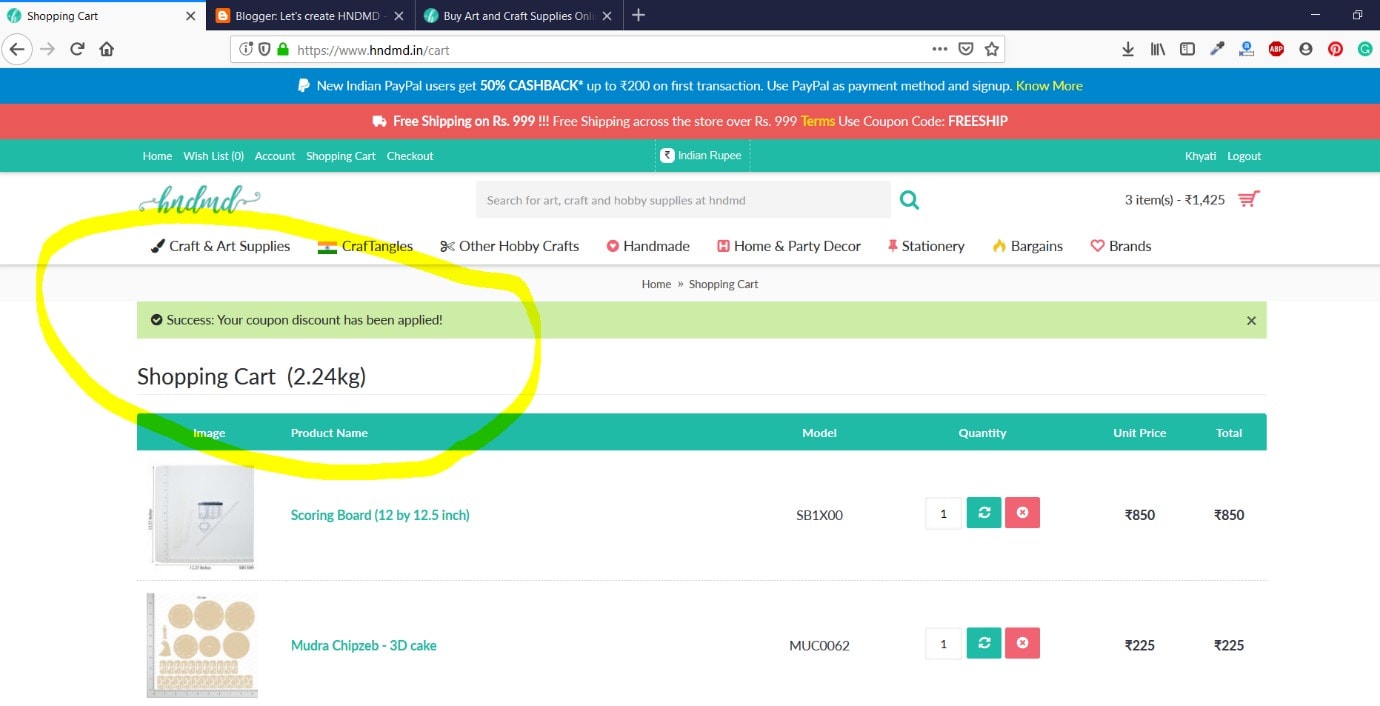
Task: Open Khyati's profile link
Action: pos(1201,156)
